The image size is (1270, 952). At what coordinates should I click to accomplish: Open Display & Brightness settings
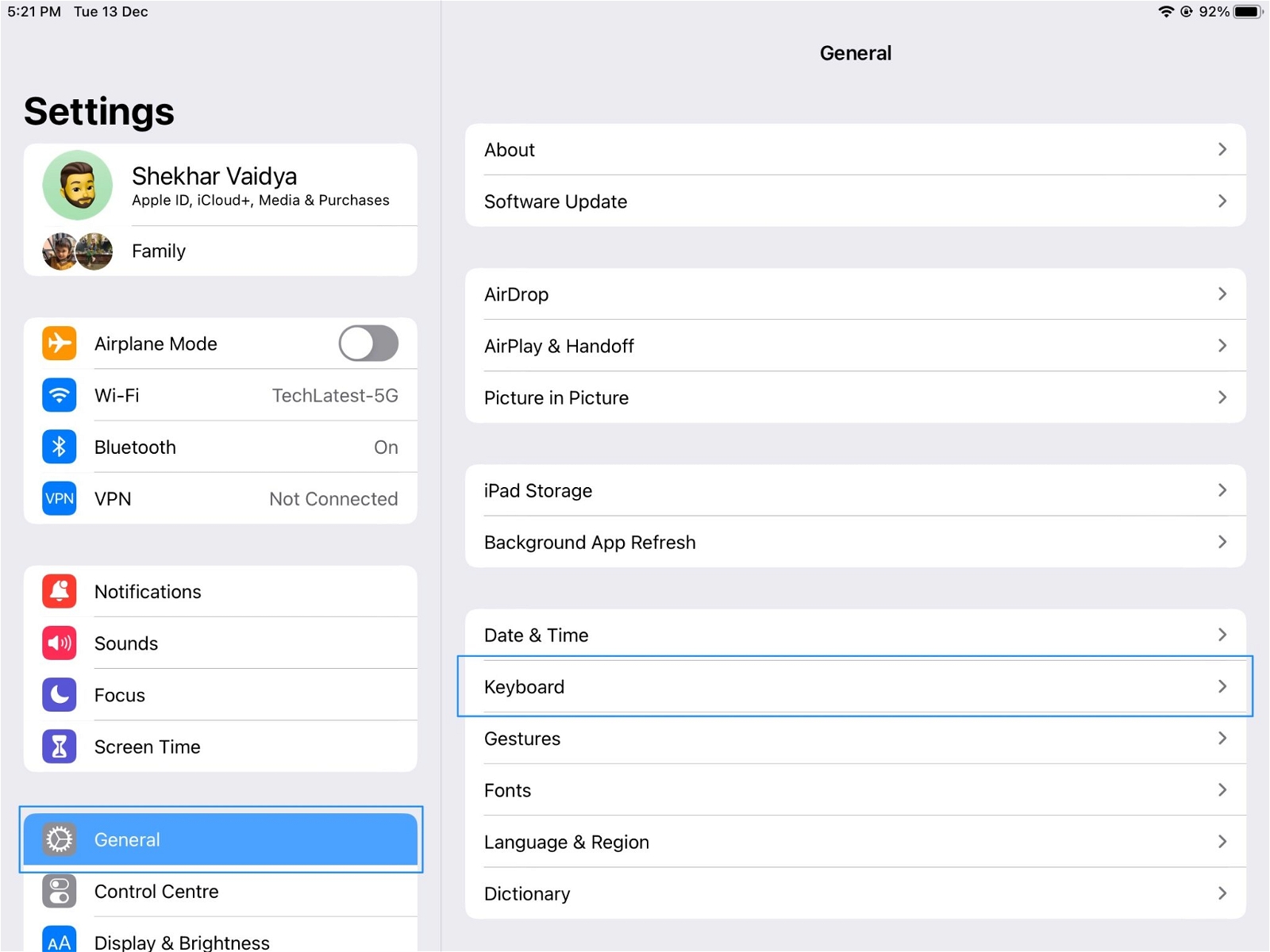(221, 936)
